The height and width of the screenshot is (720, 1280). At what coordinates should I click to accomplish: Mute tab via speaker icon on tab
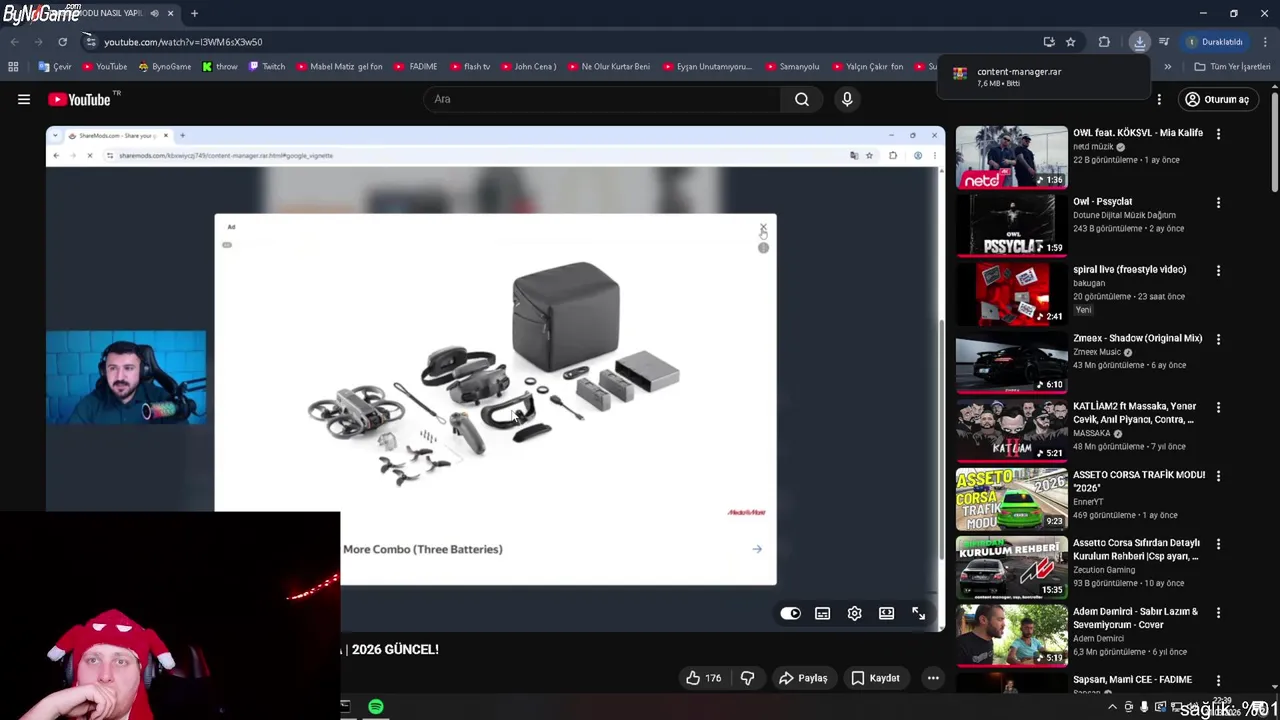[x=154, y=13]
